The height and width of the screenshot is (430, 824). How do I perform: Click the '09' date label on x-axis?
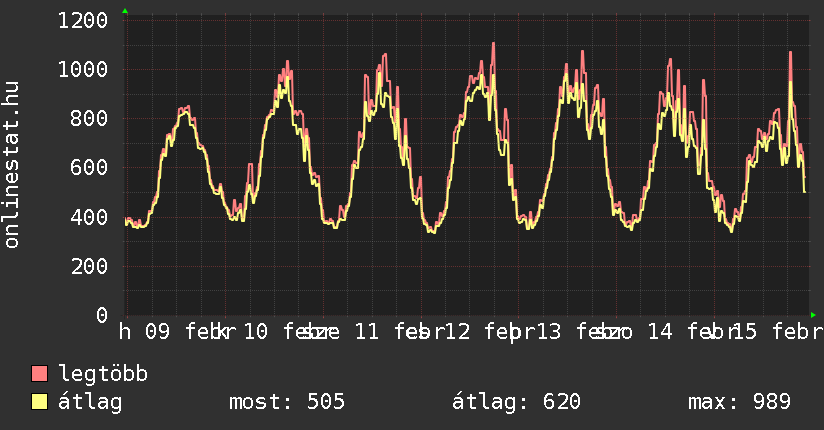159,332
